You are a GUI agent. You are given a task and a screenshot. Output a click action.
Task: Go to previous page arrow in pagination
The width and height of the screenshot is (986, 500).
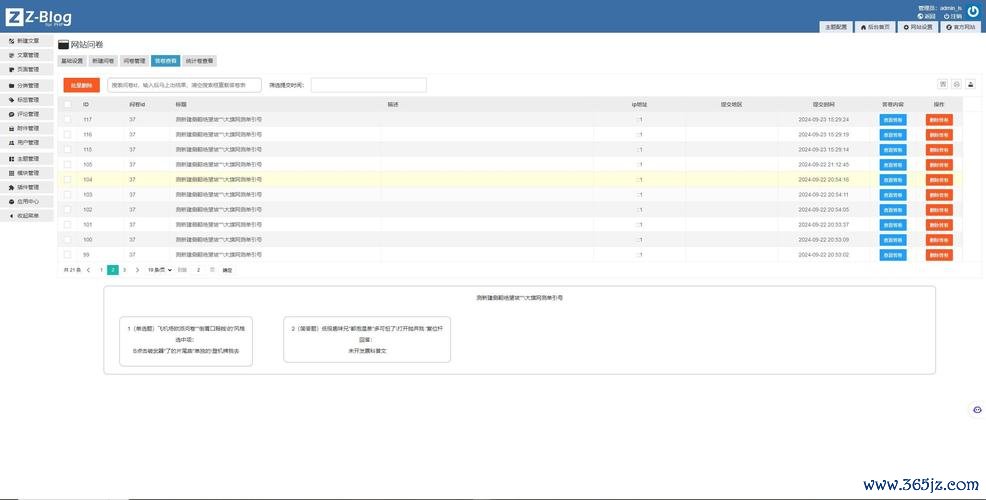[x=88, y=270]
